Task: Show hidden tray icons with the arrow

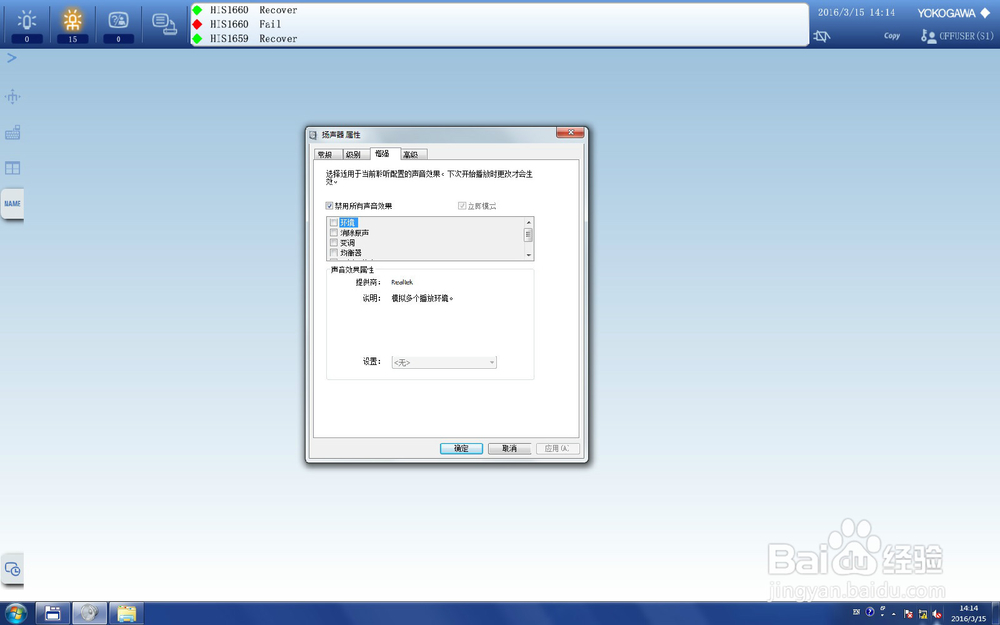Action: pos(894,614)
